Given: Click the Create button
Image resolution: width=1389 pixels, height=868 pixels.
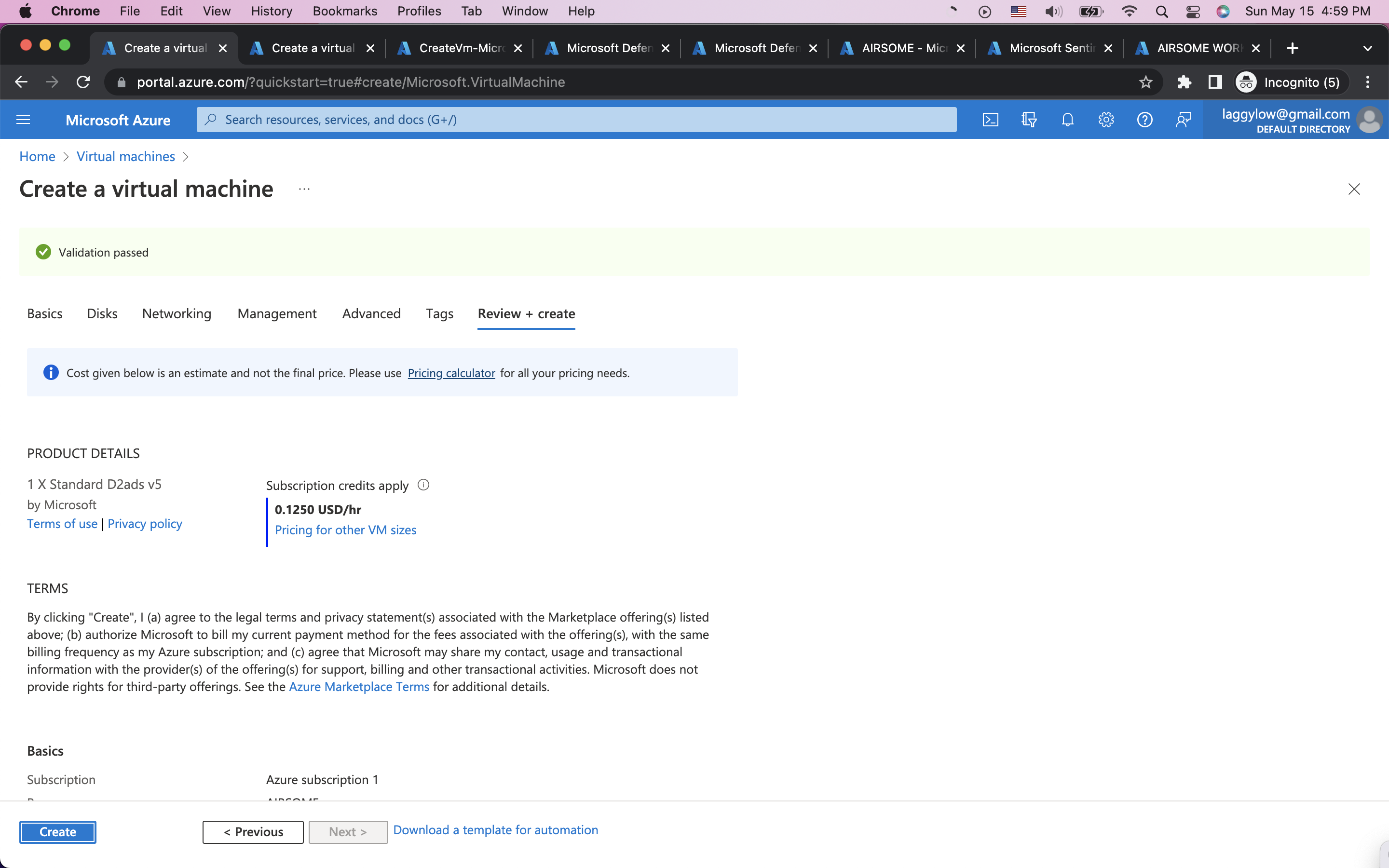Looking at the screenshot, I should [x=57, y=832].
